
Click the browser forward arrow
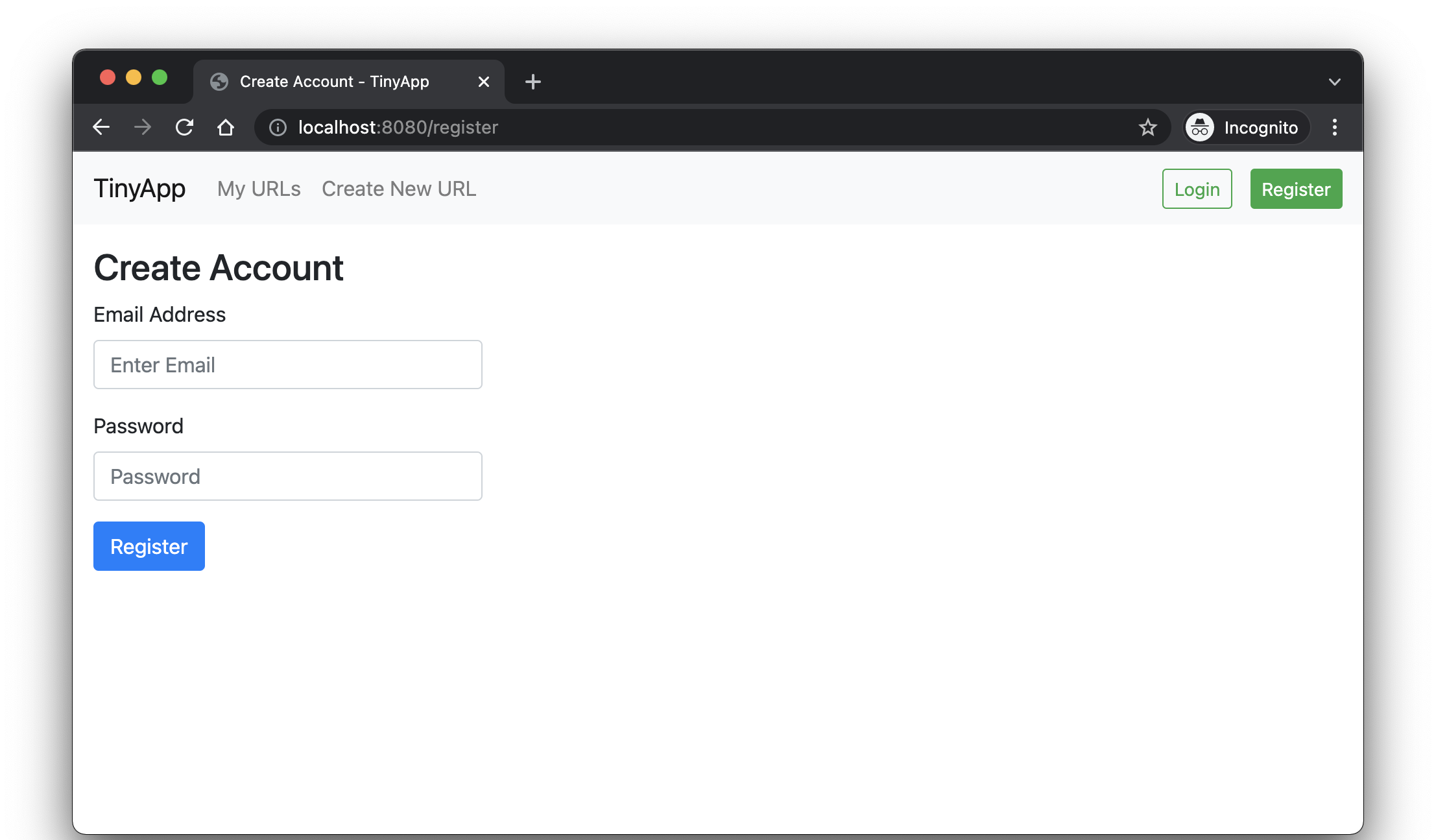[x=143, y=127]
